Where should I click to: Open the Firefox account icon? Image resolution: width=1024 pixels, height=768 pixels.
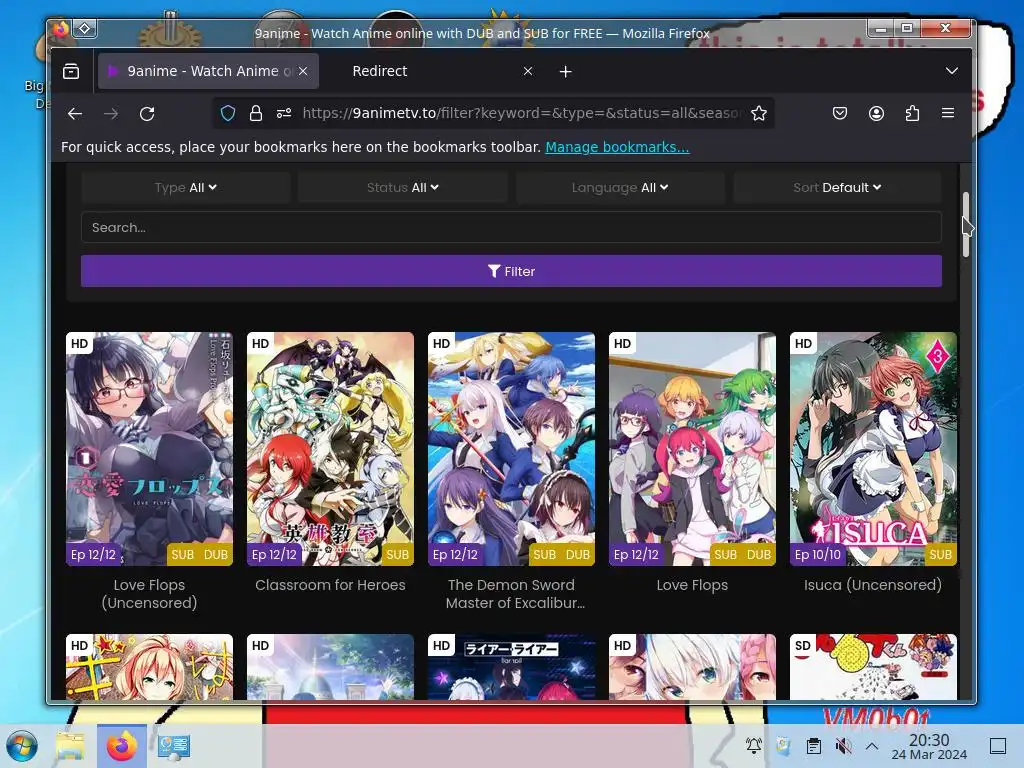tap(876, 113)
